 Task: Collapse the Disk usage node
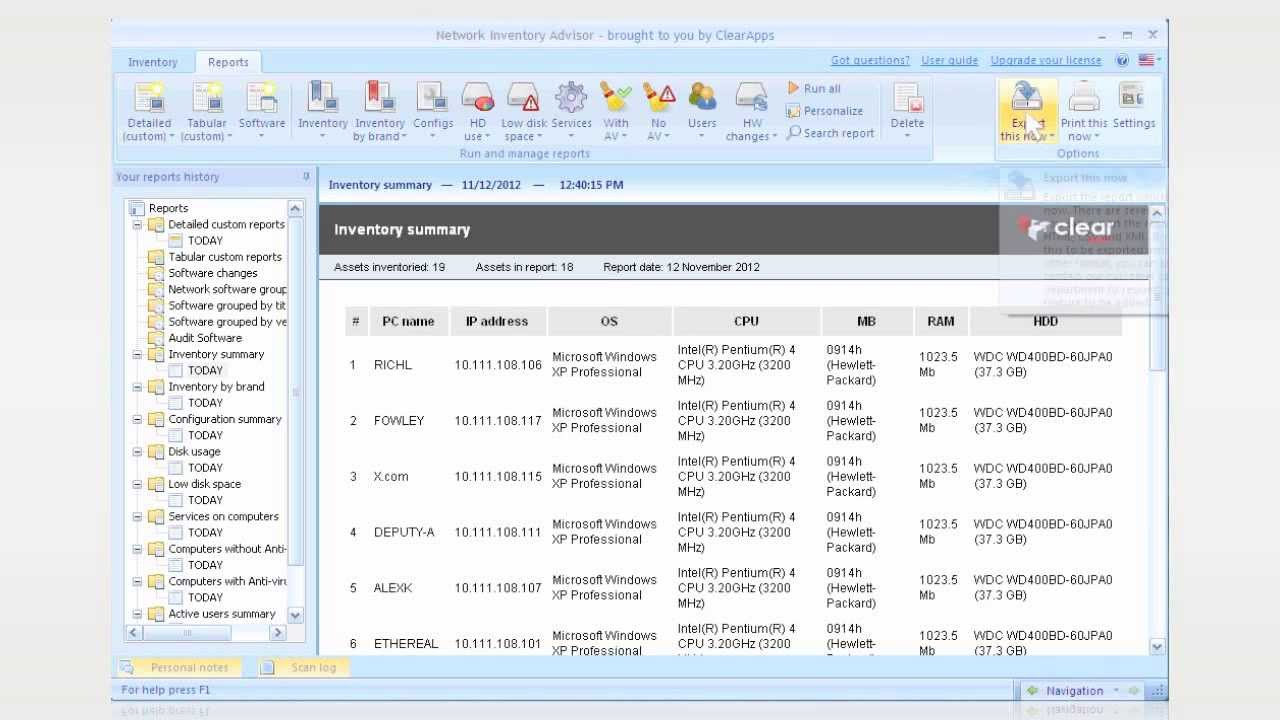tap(138, 451)
